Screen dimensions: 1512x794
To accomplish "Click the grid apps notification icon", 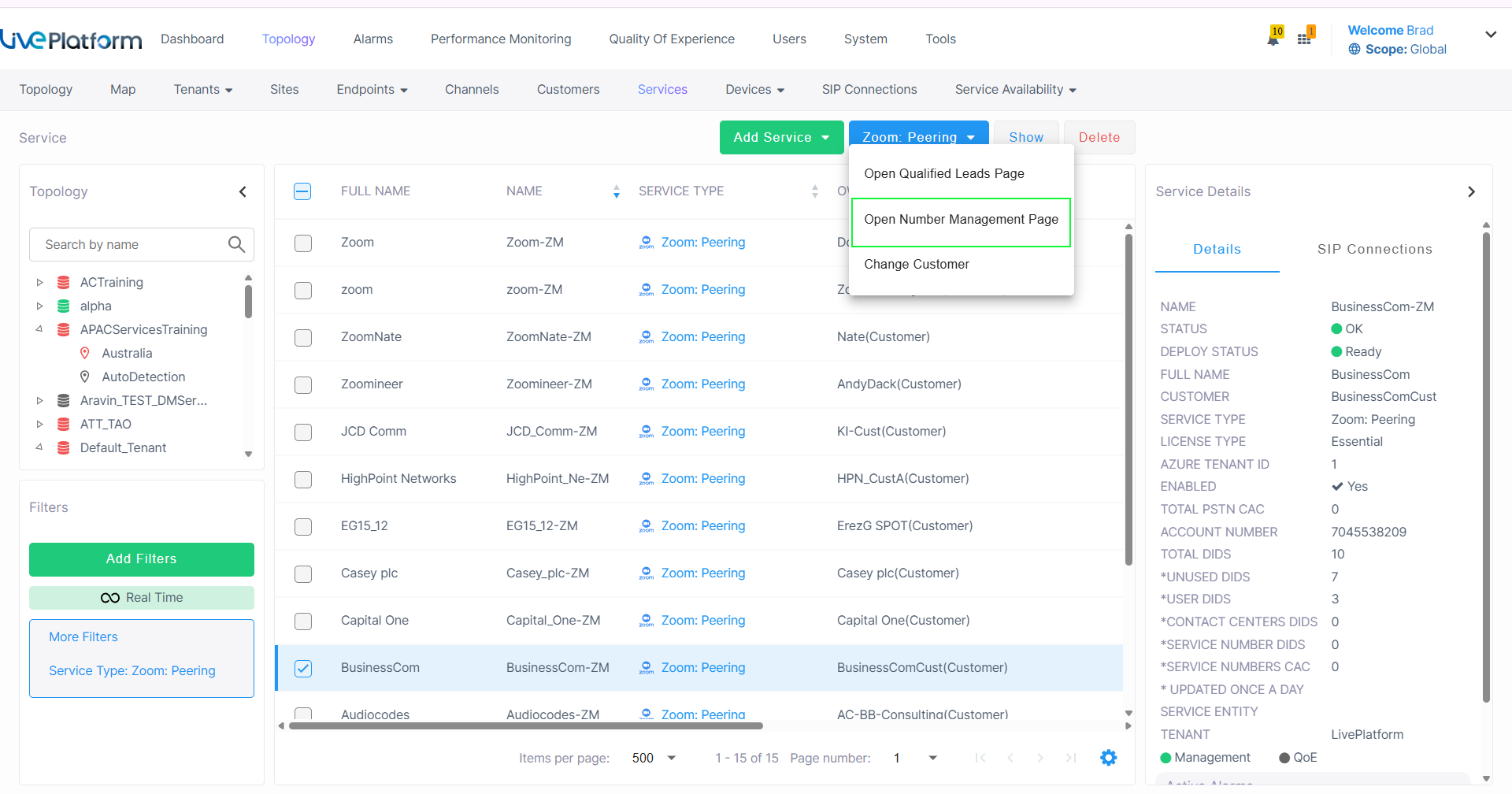I will click(1305, 37).
